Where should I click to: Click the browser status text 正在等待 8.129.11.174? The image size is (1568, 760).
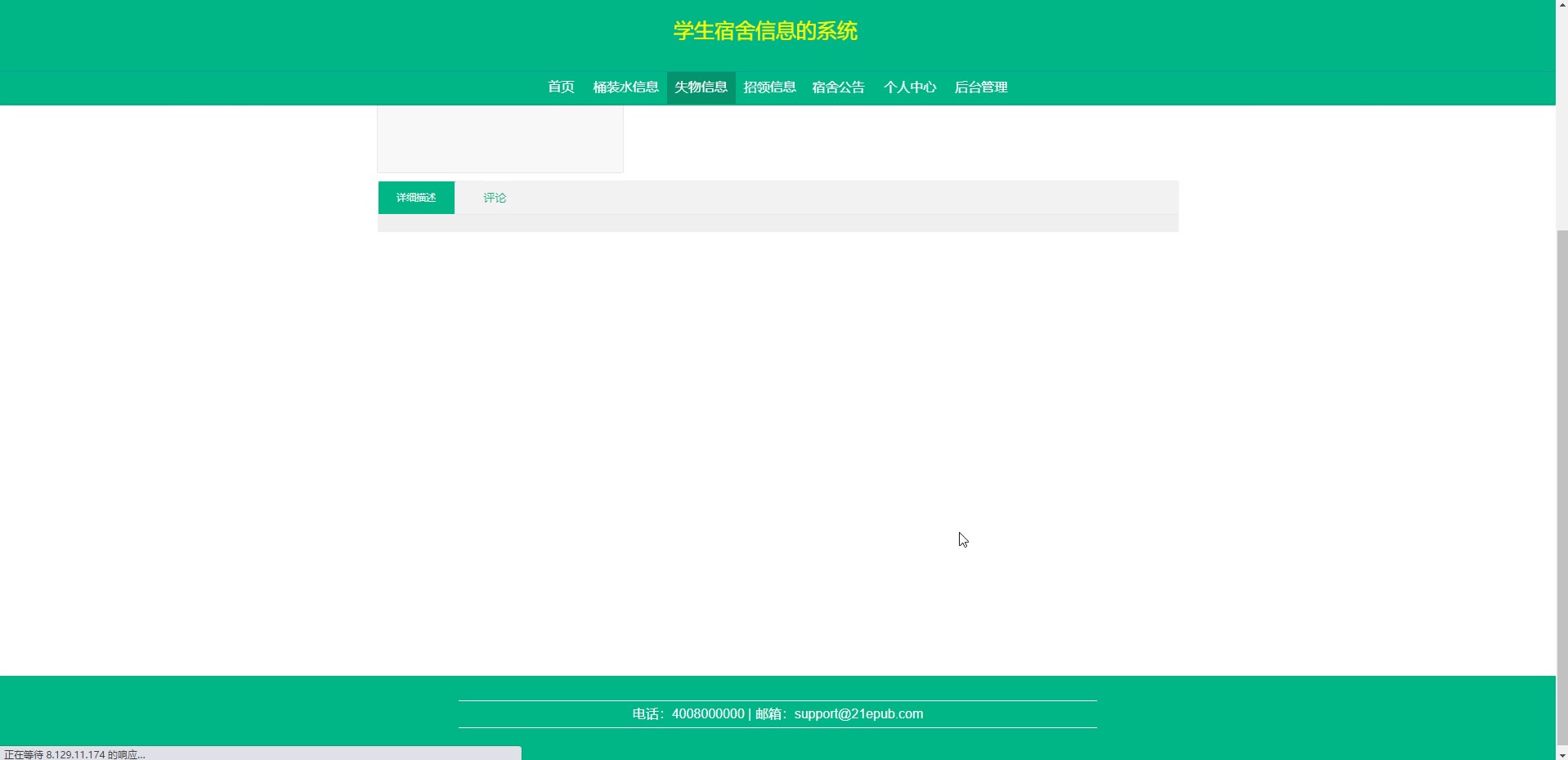tap(74, 754)
